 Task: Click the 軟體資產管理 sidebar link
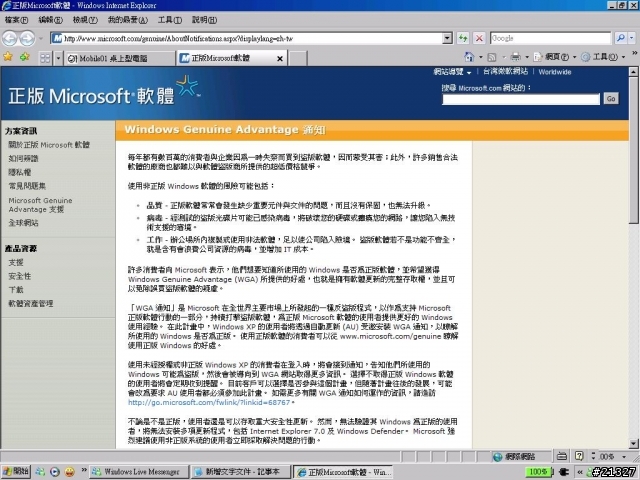click(31, 304)
